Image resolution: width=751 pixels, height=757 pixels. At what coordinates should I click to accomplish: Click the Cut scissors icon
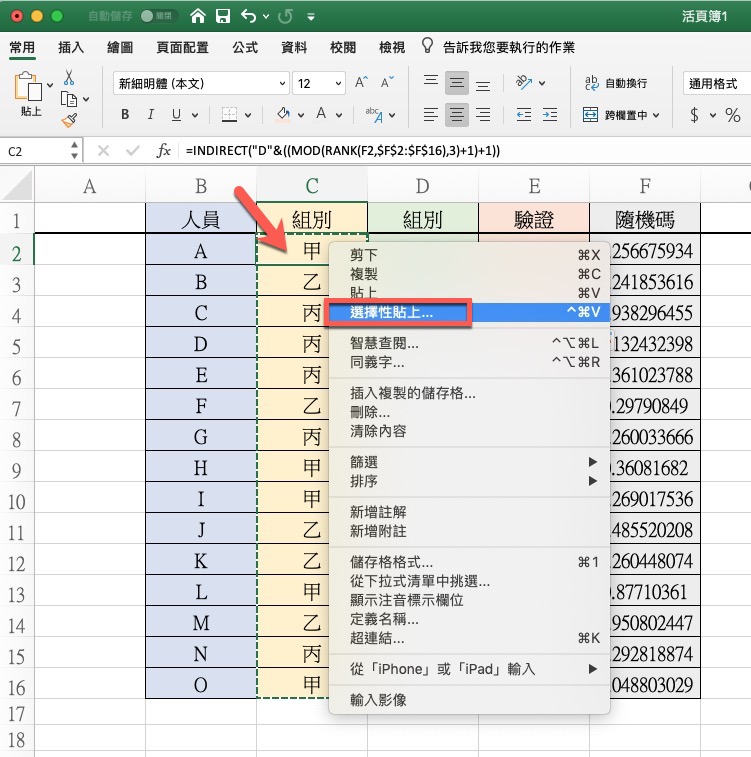tap(69, 77)
